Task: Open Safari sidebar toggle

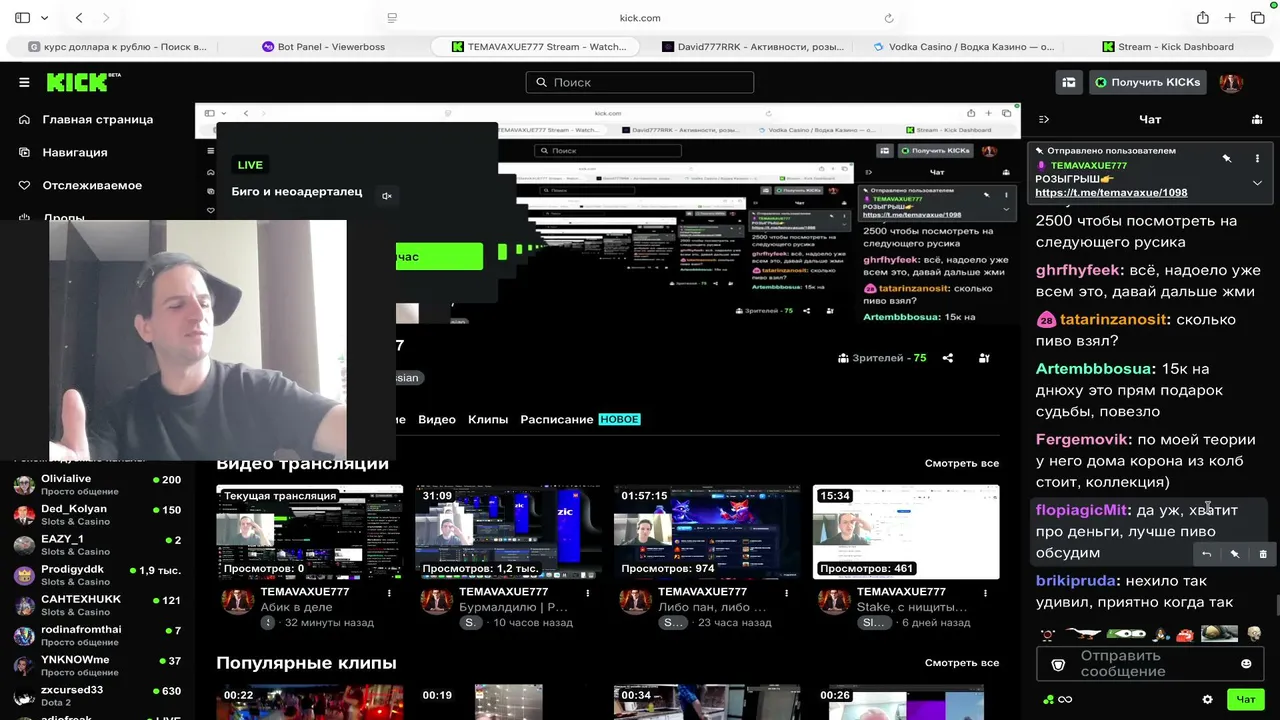Action: pos(22,18)
